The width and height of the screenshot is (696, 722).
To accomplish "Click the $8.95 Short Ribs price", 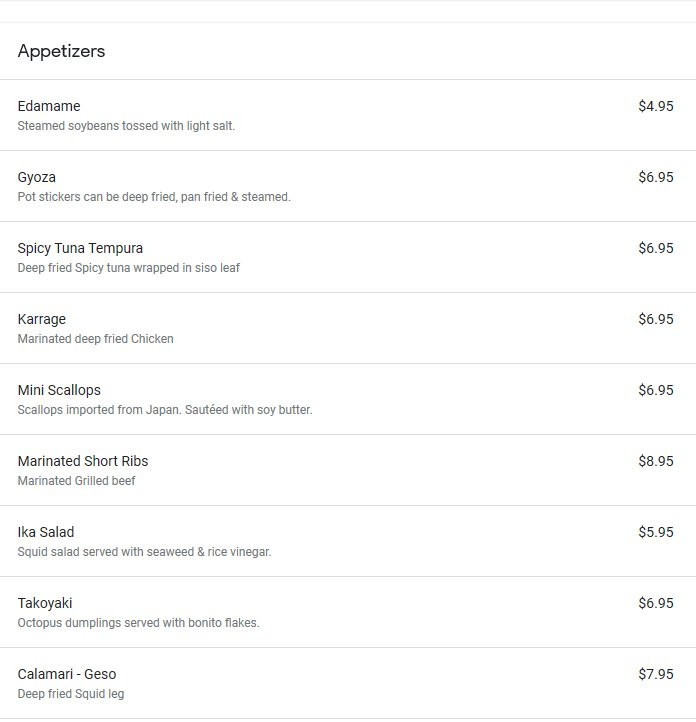I will [x=655, y=461].
